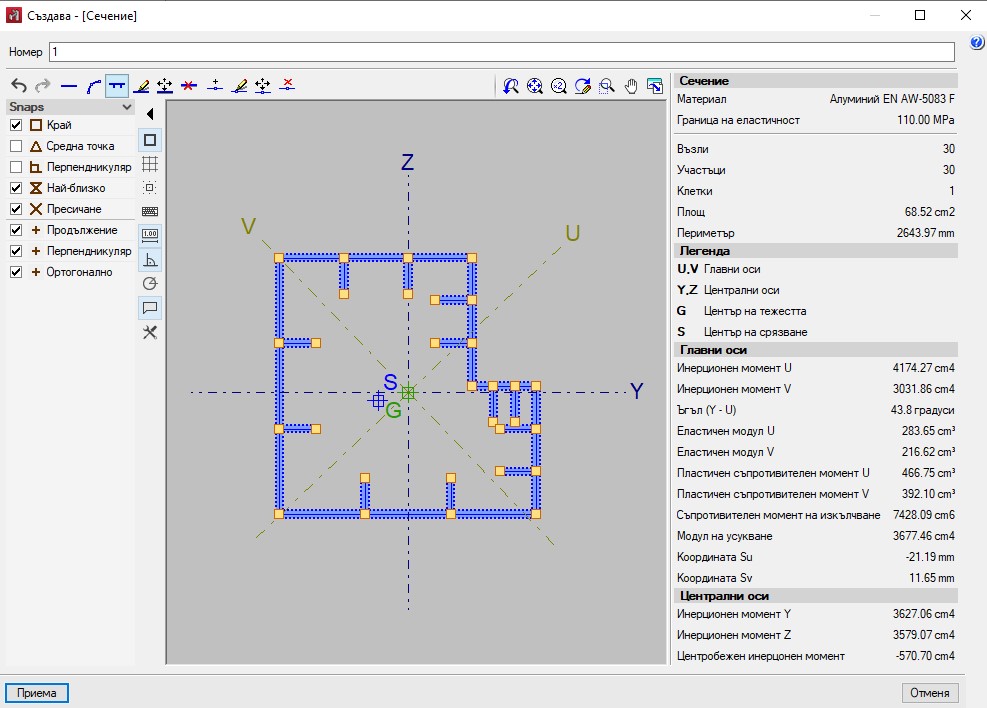Click the Периметър value 2643.97 mm
This screenshot has width=987, height=708.
tap(925, 233)
